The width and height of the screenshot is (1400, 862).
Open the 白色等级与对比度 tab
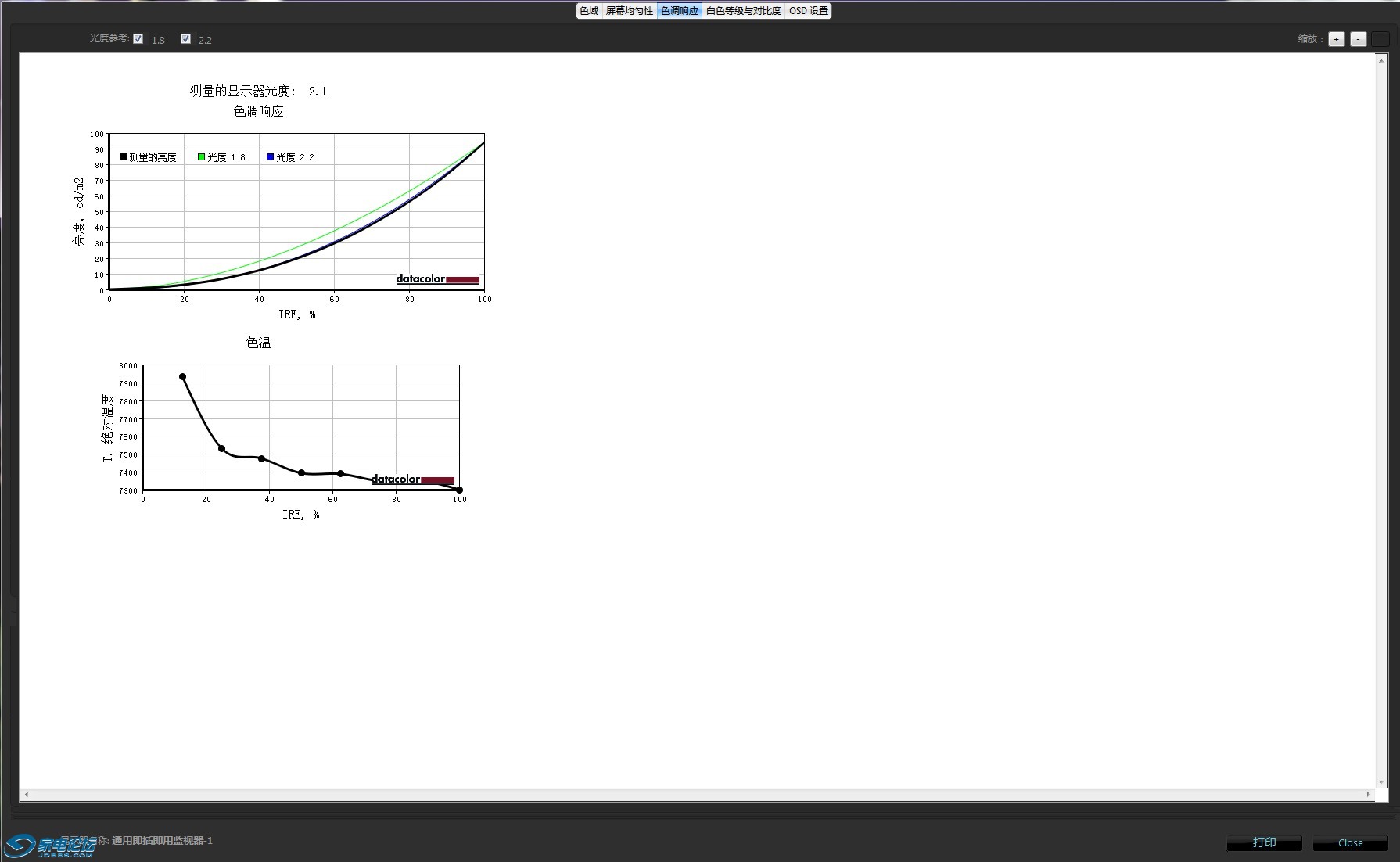(743, 11)
